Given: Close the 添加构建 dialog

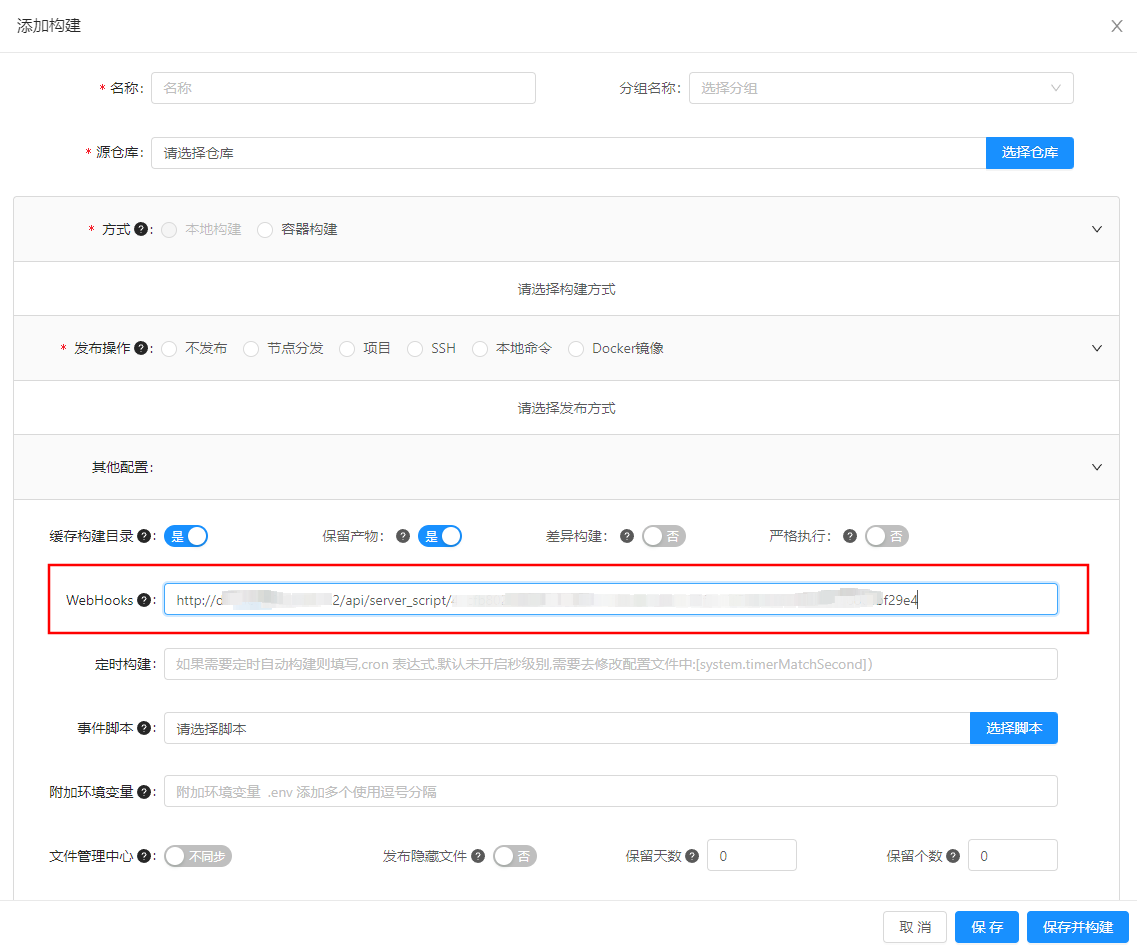Looking at the screenshot, I should tap(1117, 26).
